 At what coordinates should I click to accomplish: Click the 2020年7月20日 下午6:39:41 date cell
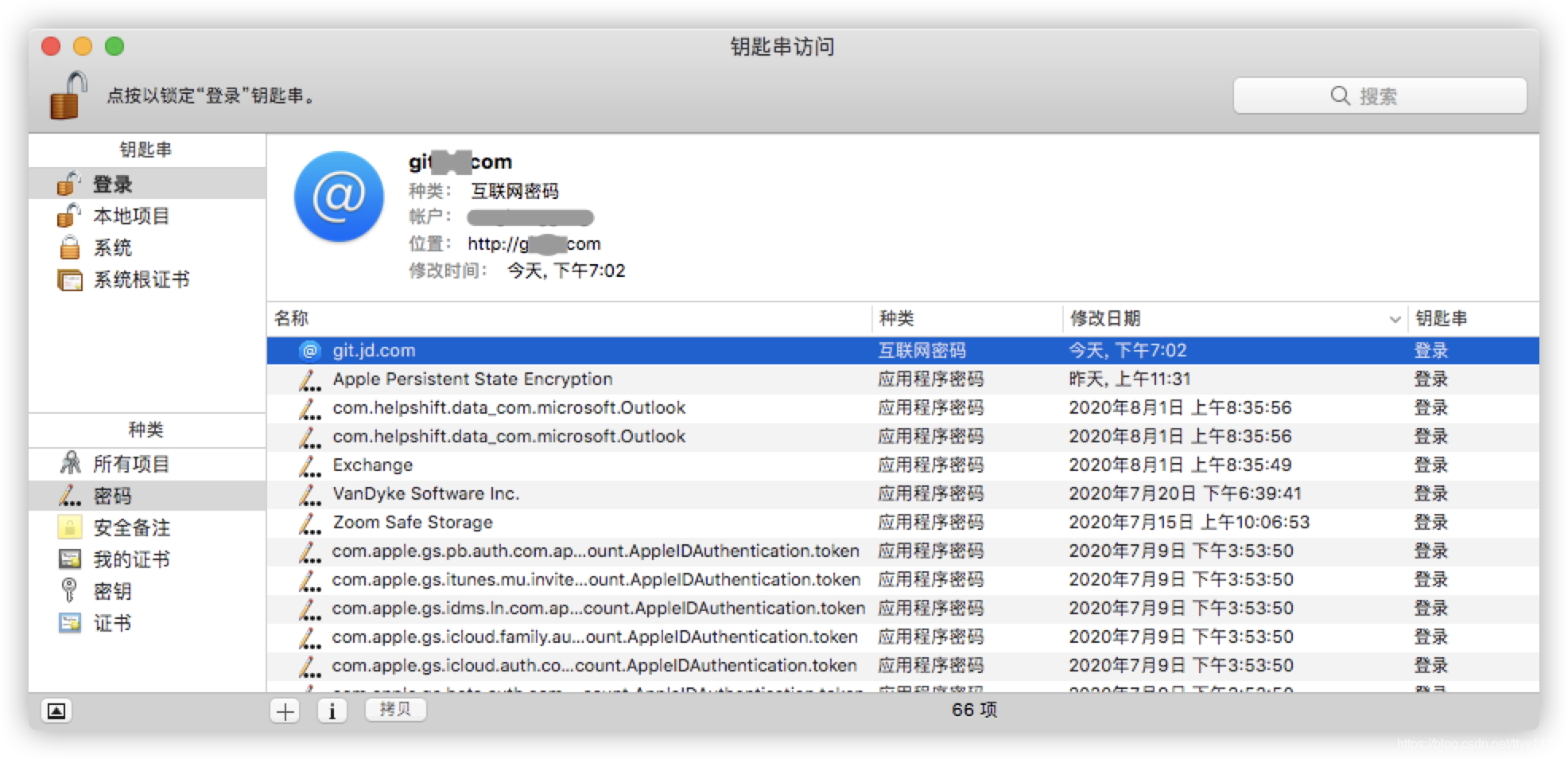[x=1185, y=493]
